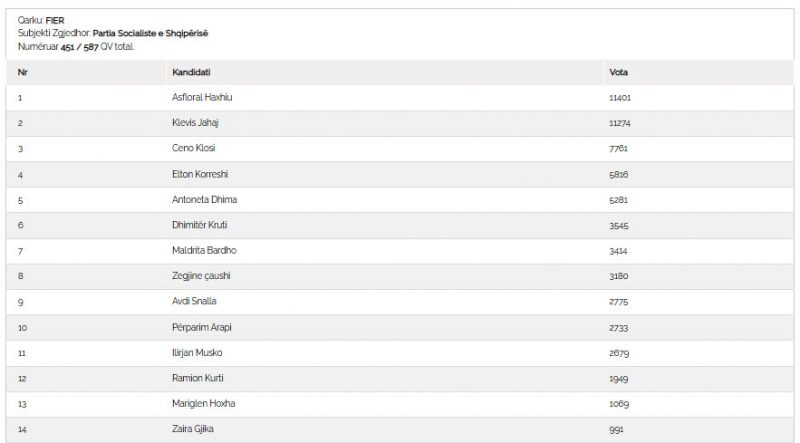Click the Zaira Gjika entry

pyautogui.click(x=194, y=429)
